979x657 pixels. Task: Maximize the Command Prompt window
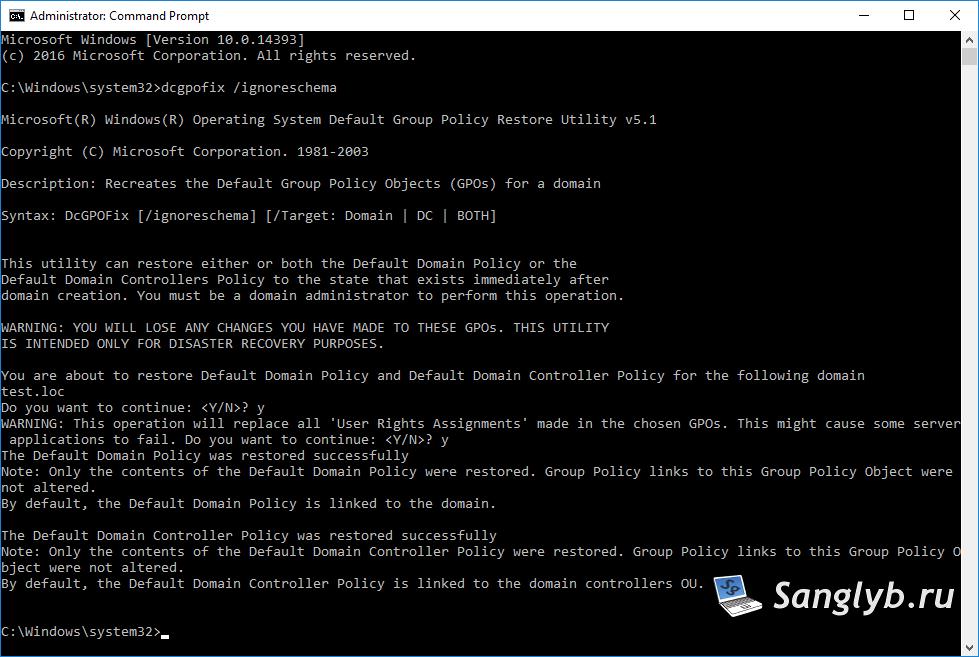click(909, 16)
